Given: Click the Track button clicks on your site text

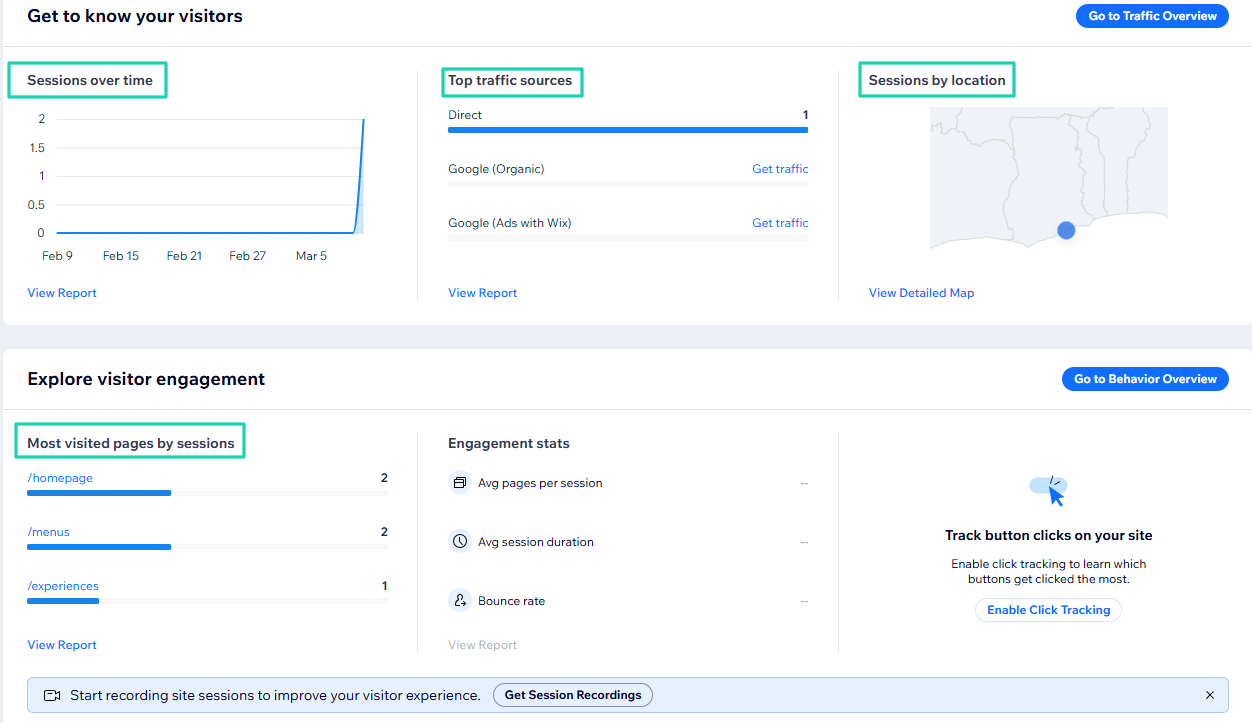Looking at the screenshot, I should pyautogui.click(x=1049, y=536).
